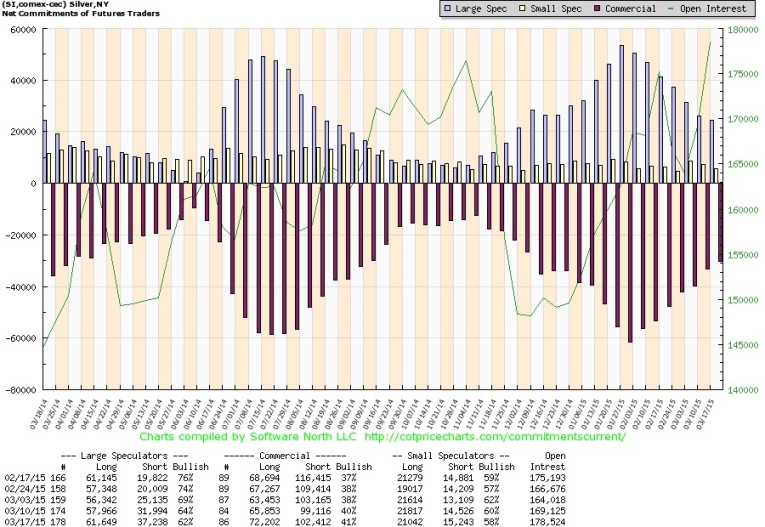Image resolution: width=765 pixels, height=527 pixels.
Task: Open the cotpricecharts.com commitmentscurrent URL
Action: coord(496,437)
